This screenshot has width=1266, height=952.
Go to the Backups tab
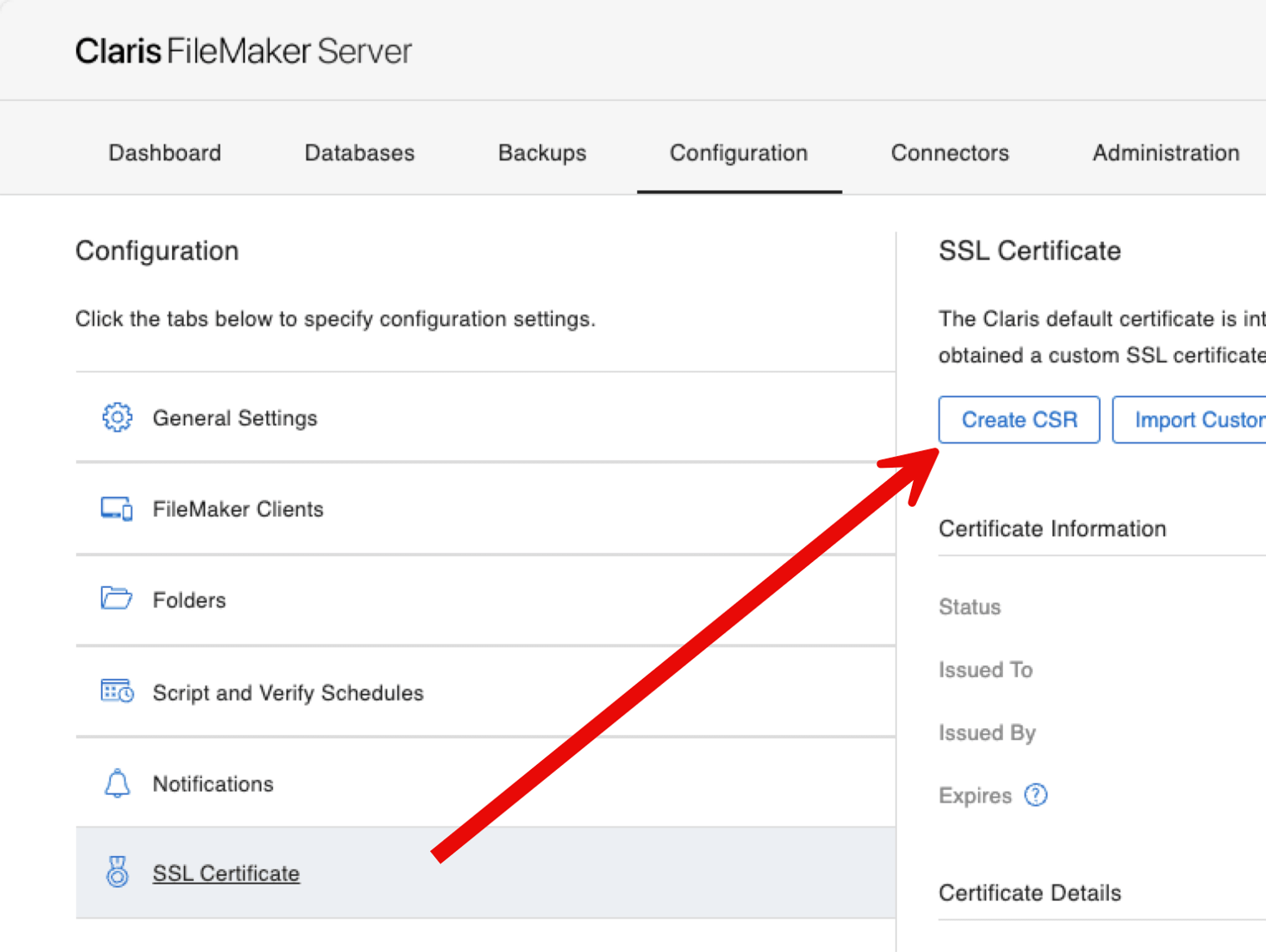(x=542, y=153)
